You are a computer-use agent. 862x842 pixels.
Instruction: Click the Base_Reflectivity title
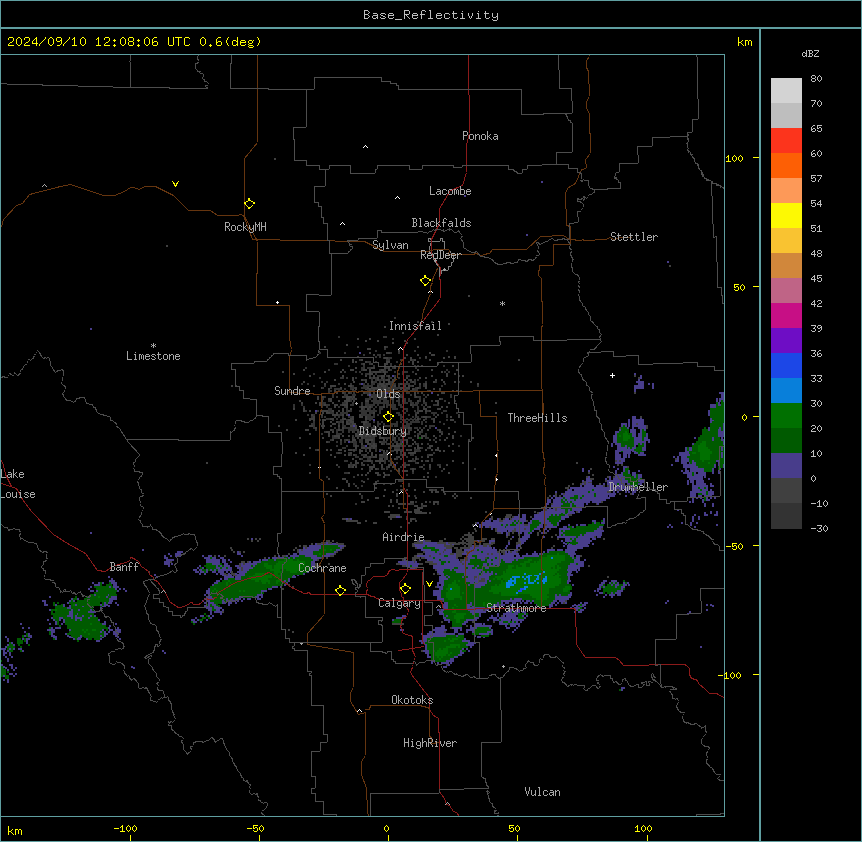coord(431,15)
